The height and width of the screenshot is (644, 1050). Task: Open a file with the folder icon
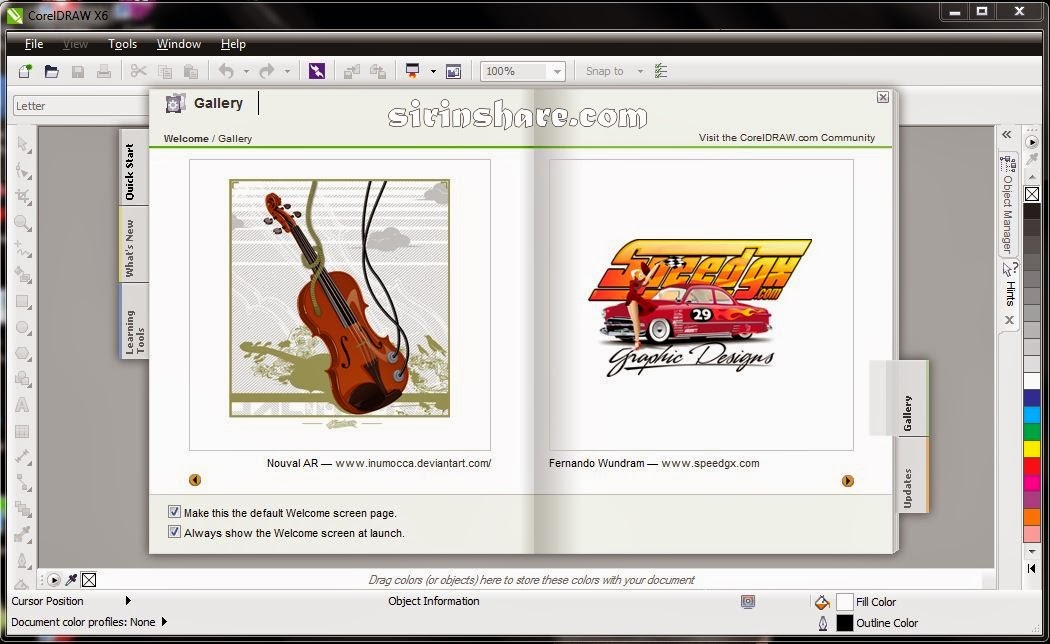click(x=52, y=71)
